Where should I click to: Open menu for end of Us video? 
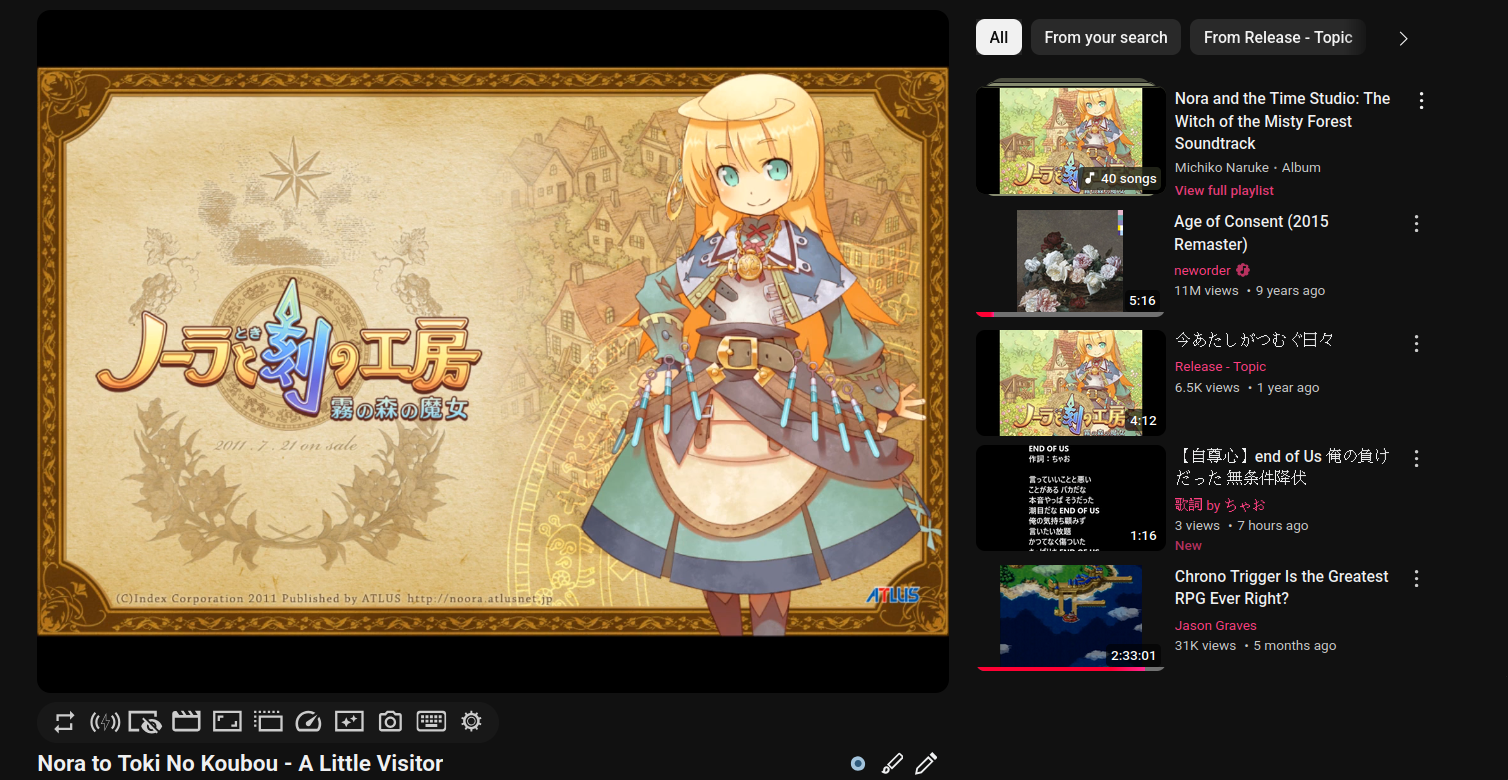pos(1416,458)
